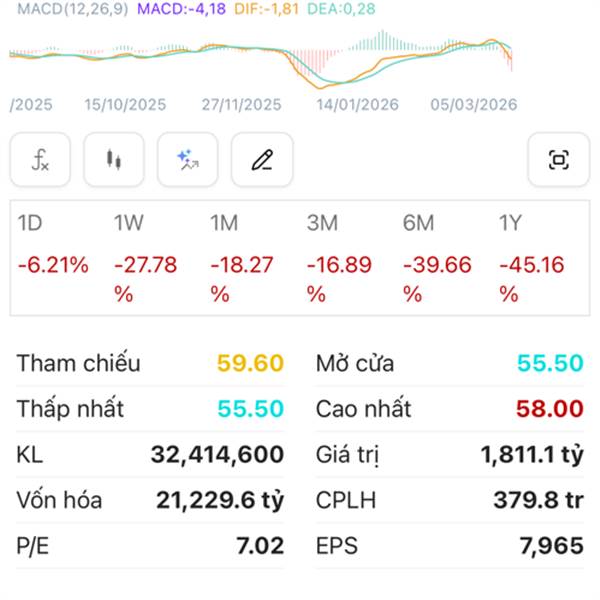
Task: Switch chart type with candlestick icon
Action: coord(114,160)
